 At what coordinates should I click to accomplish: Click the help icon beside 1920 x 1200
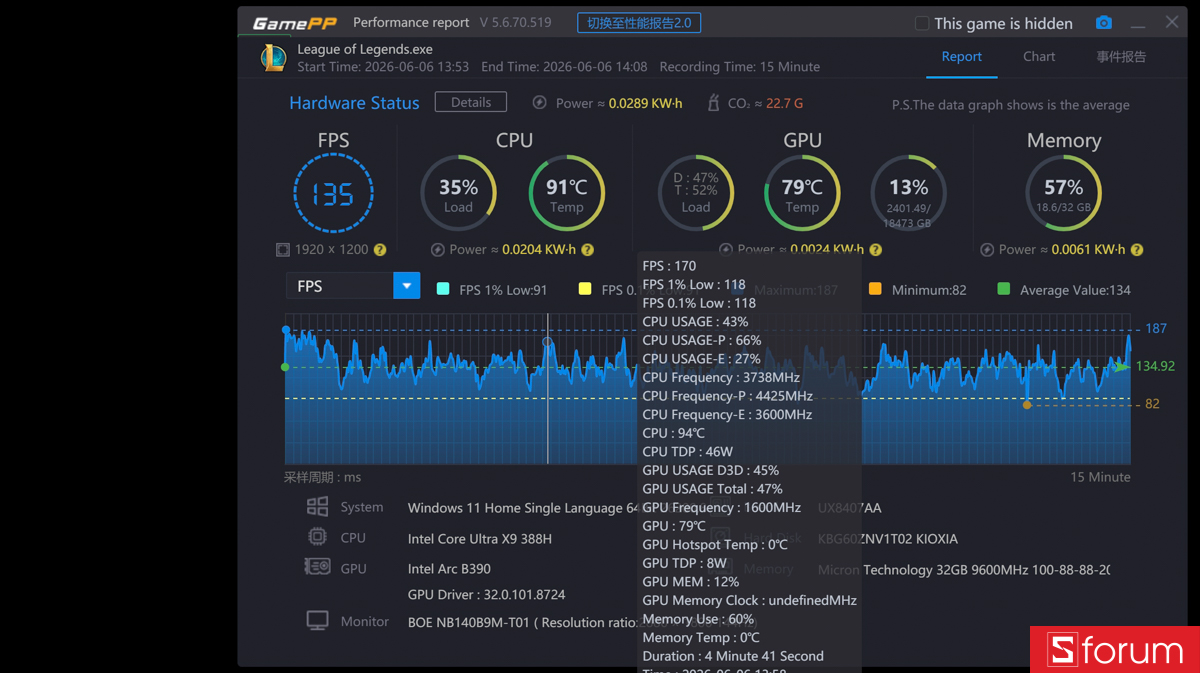click(x=380, y=250)
